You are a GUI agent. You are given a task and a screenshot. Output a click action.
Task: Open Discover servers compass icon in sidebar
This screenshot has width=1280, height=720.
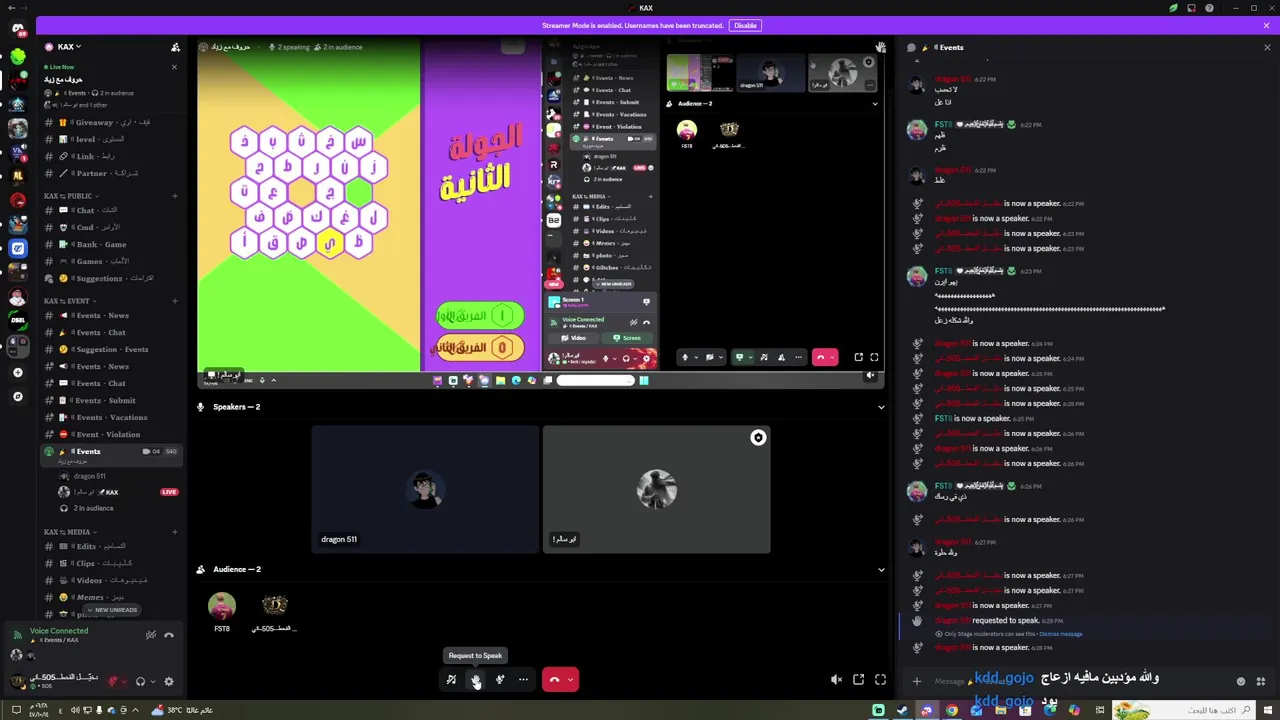[x=18, y=397]
